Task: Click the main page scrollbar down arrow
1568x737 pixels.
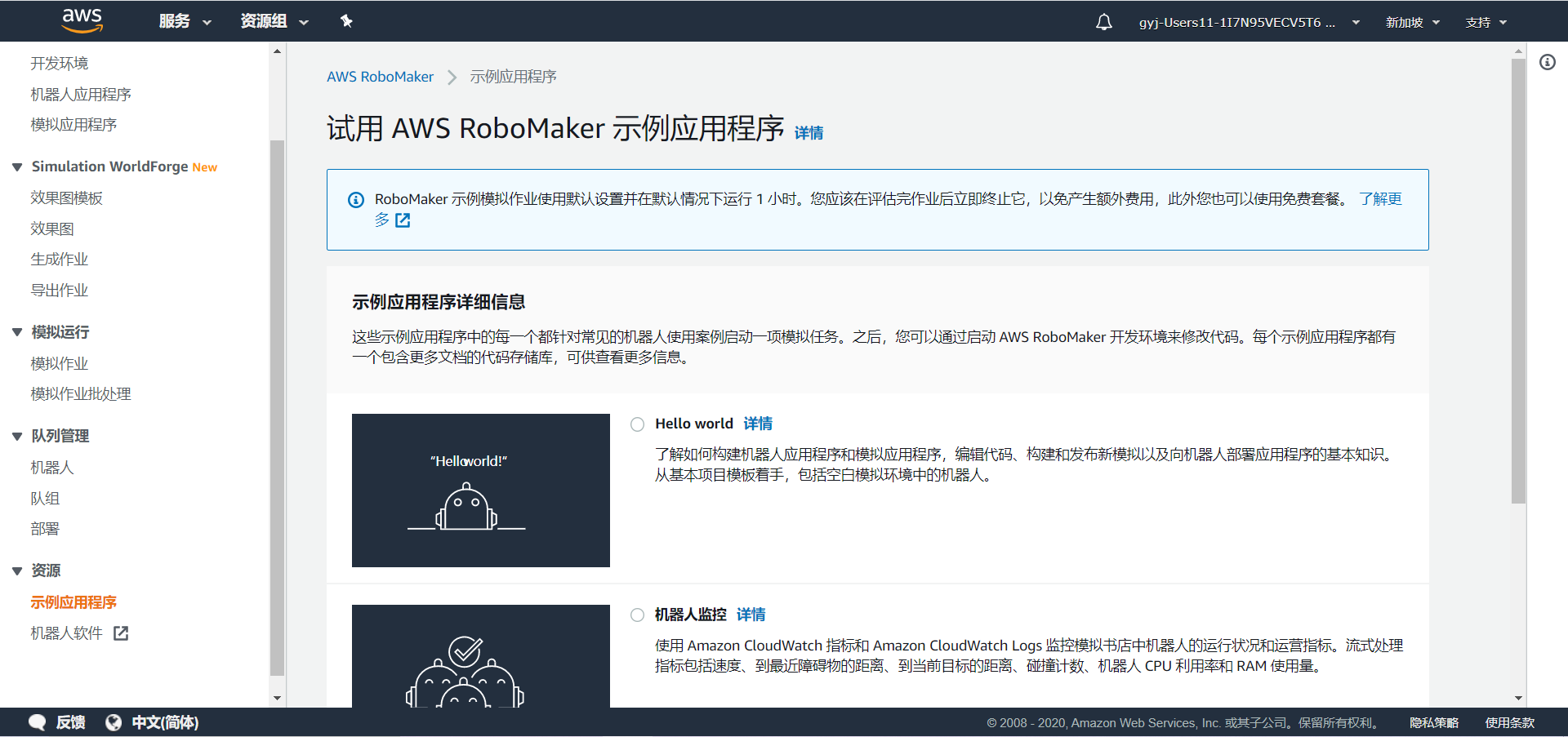Action: tap(1519, 699)
